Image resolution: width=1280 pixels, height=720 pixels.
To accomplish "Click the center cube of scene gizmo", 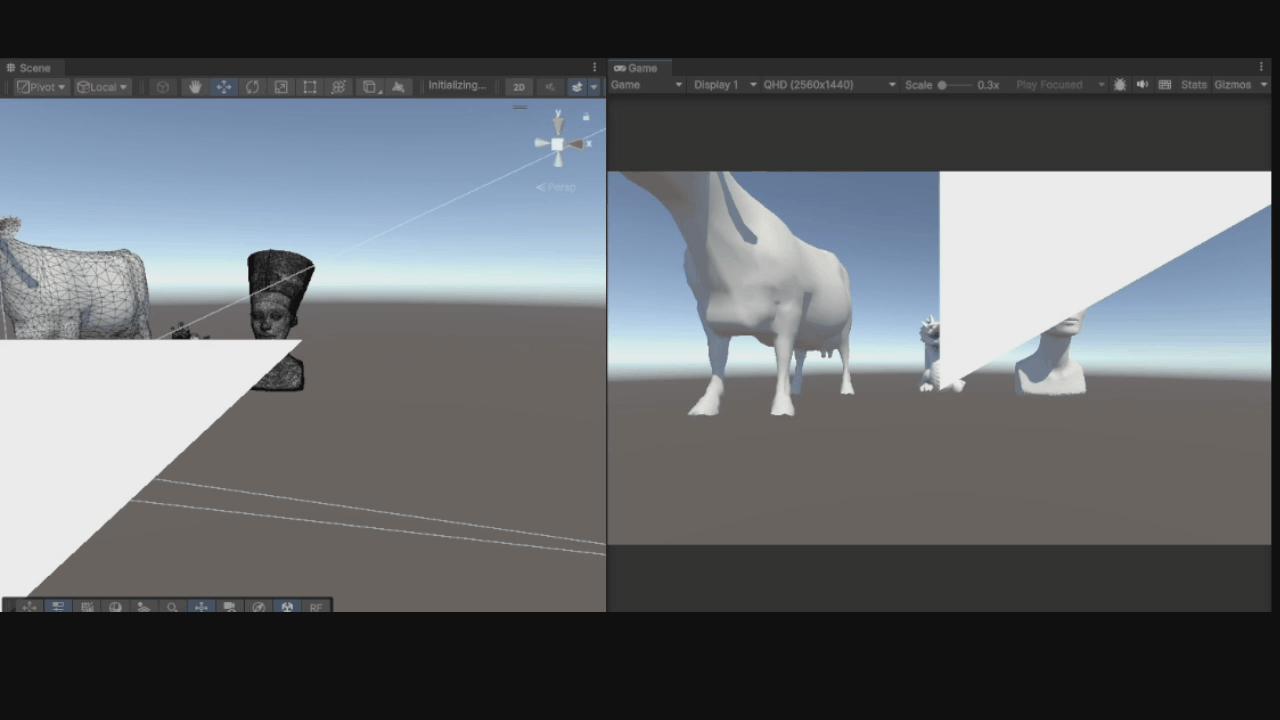I will [x=558, y=144].
